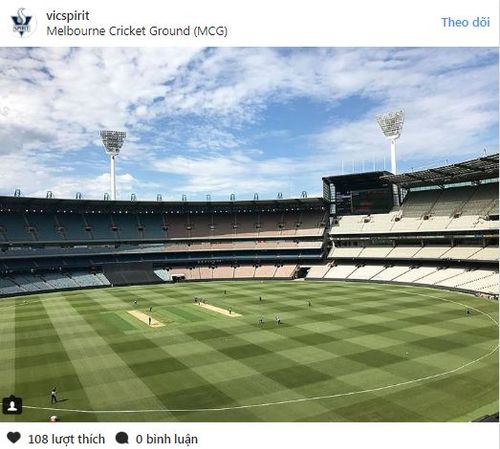Open Melbourne Cricket Ground (MCG) location link
Screen dimensions: 500x449
[x=137, y=31]
